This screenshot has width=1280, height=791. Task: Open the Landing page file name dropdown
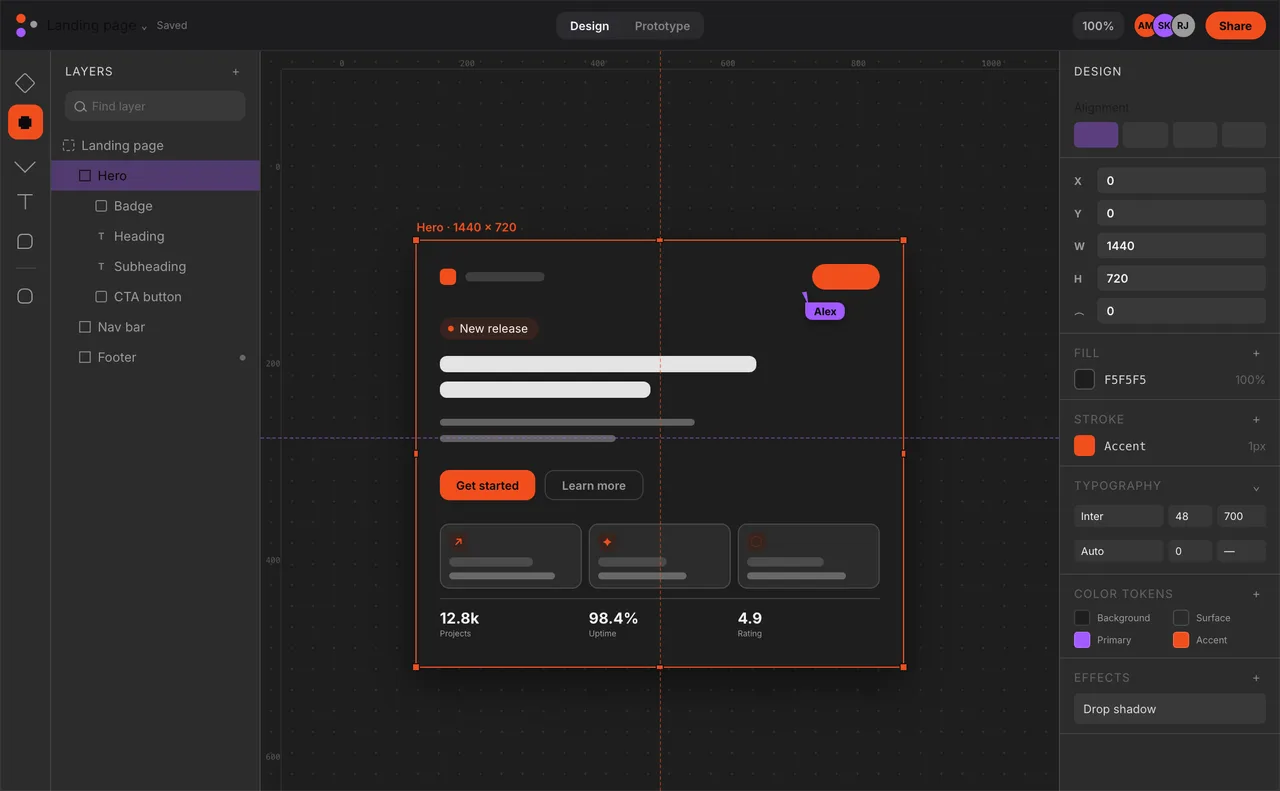[97, 26]
